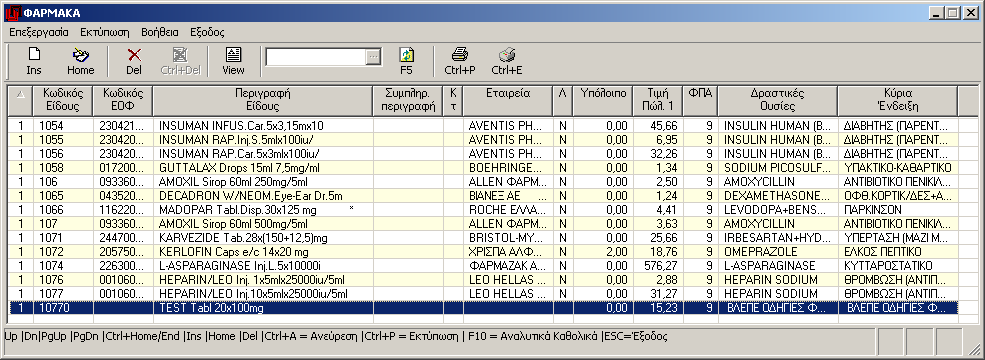985x360 pixels.
Task: Click the Home edit record icon
Action: 80,62
